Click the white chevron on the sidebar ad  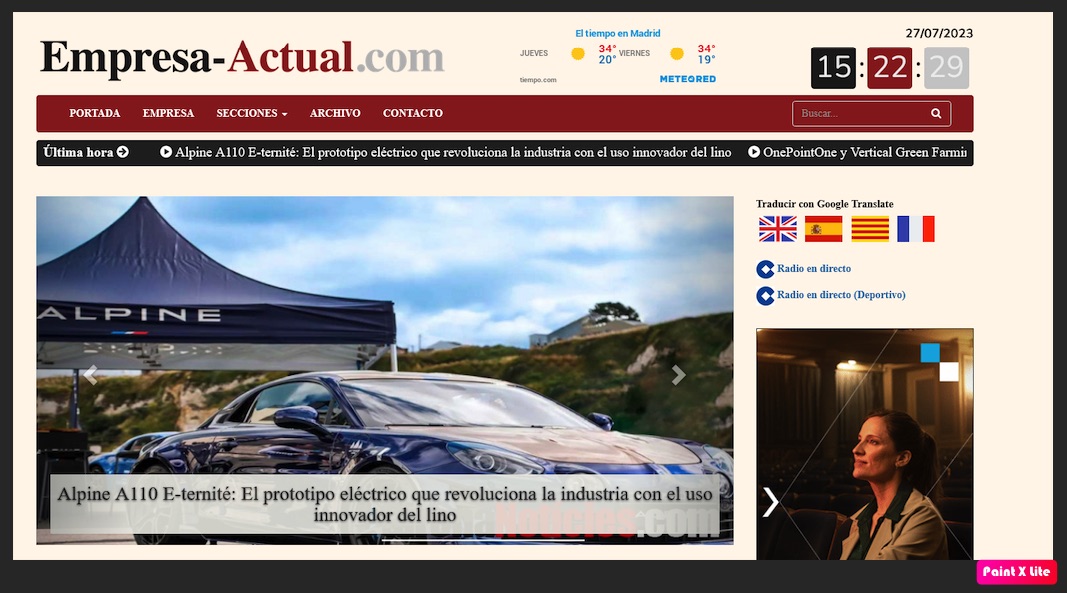[770, 502]
